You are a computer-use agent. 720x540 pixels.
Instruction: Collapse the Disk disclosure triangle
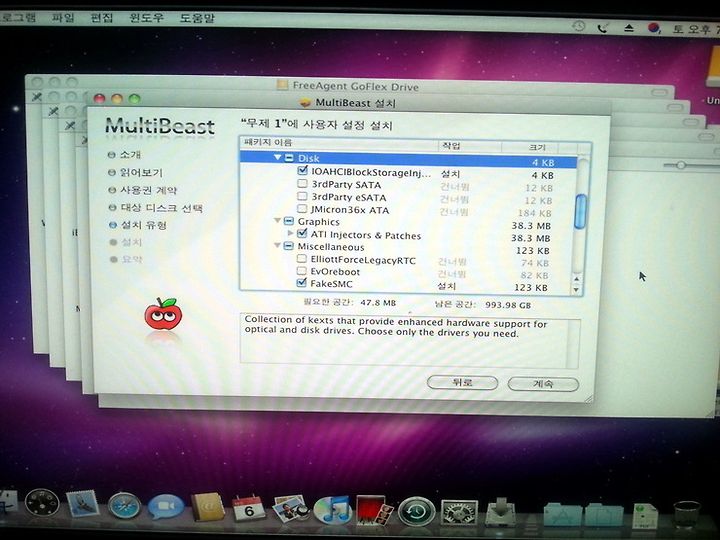coord(277,158)
